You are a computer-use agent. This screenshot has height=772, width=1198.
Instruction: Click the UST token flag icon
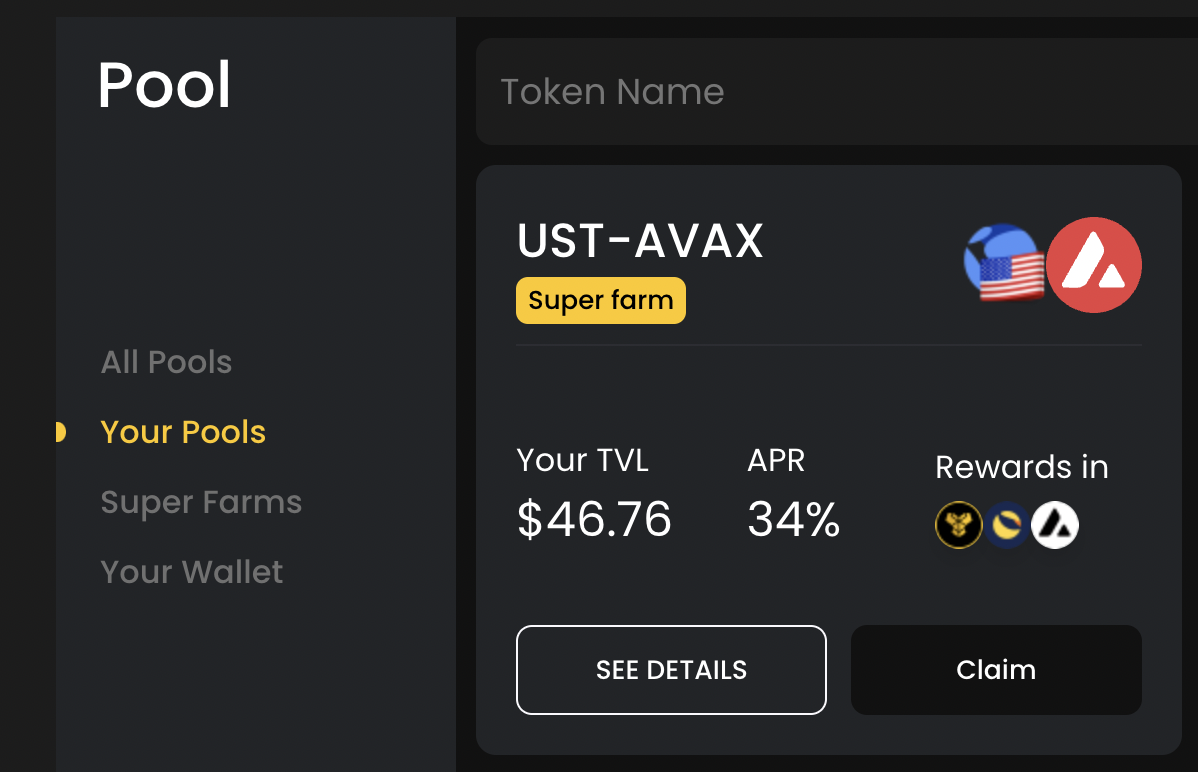[x=1005, y=263]
